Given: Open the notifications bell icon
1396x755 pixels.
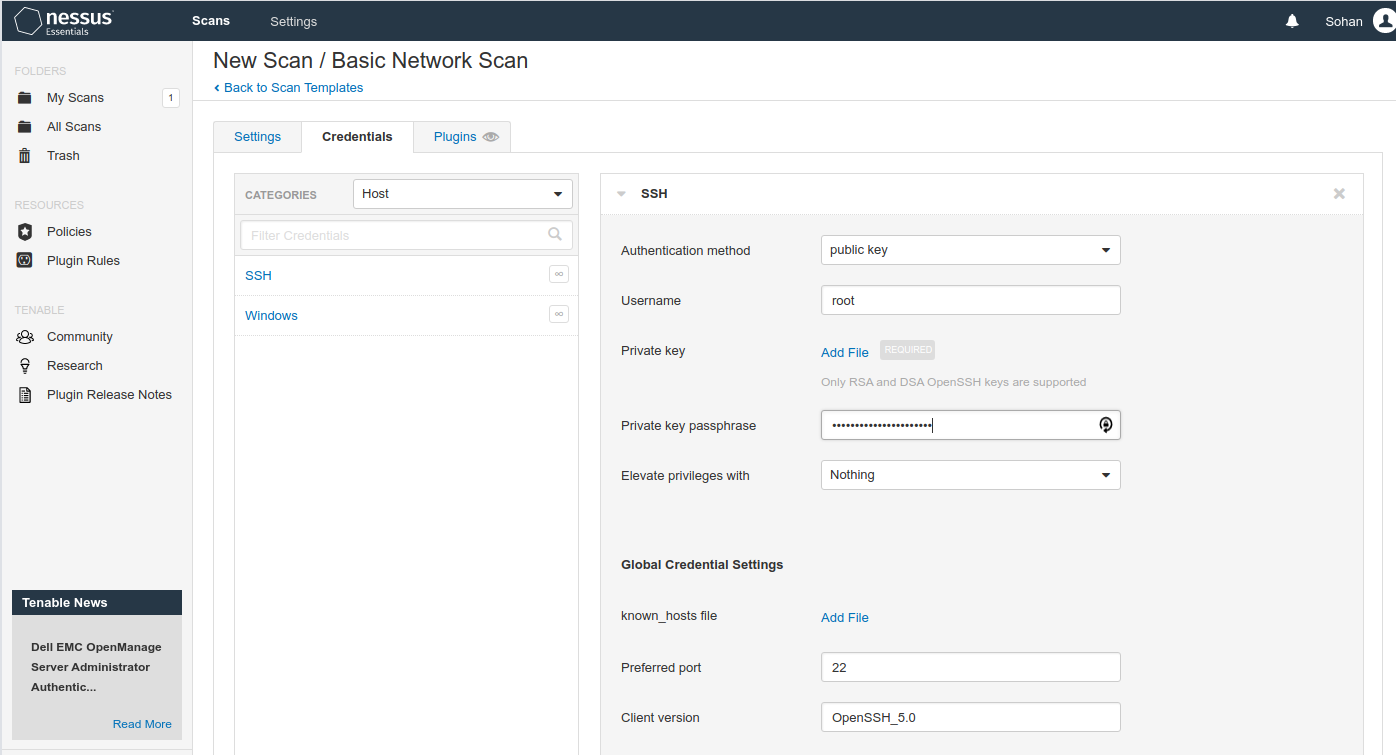Looking at the screenshot, I should [1292, 21].
